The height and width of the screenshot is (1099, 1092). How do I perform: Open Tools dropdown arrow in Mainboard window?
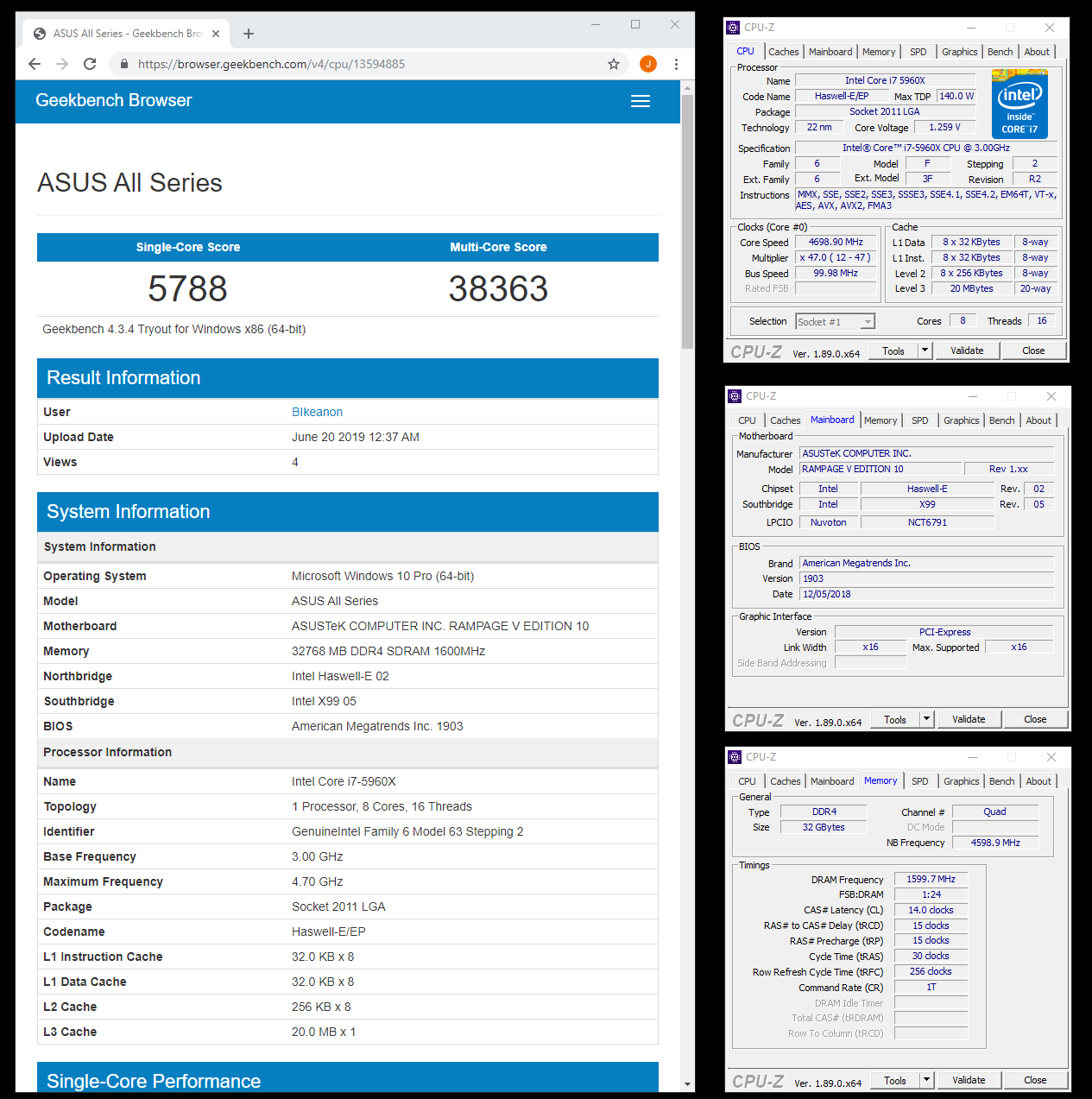coord(926,719)
